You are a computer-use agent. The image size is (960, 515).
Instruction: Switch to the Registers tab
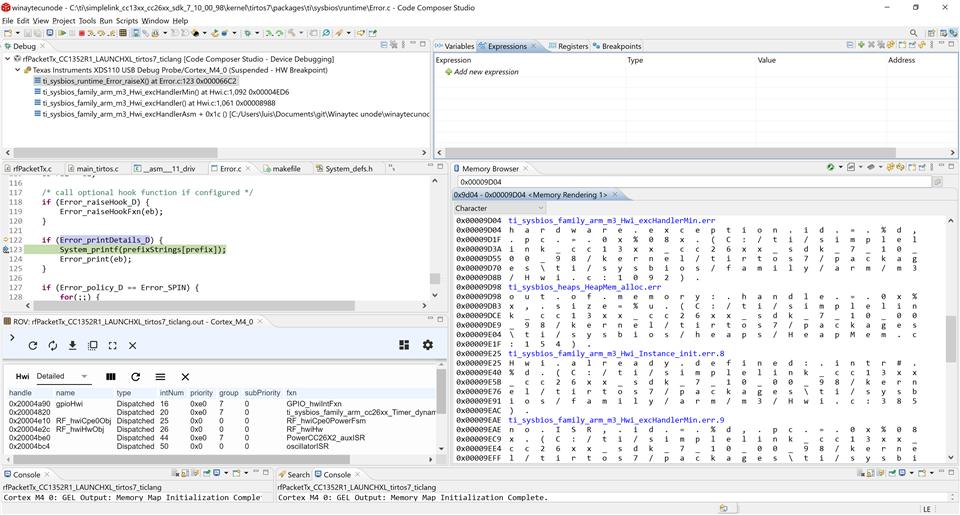tap(571, 46)
